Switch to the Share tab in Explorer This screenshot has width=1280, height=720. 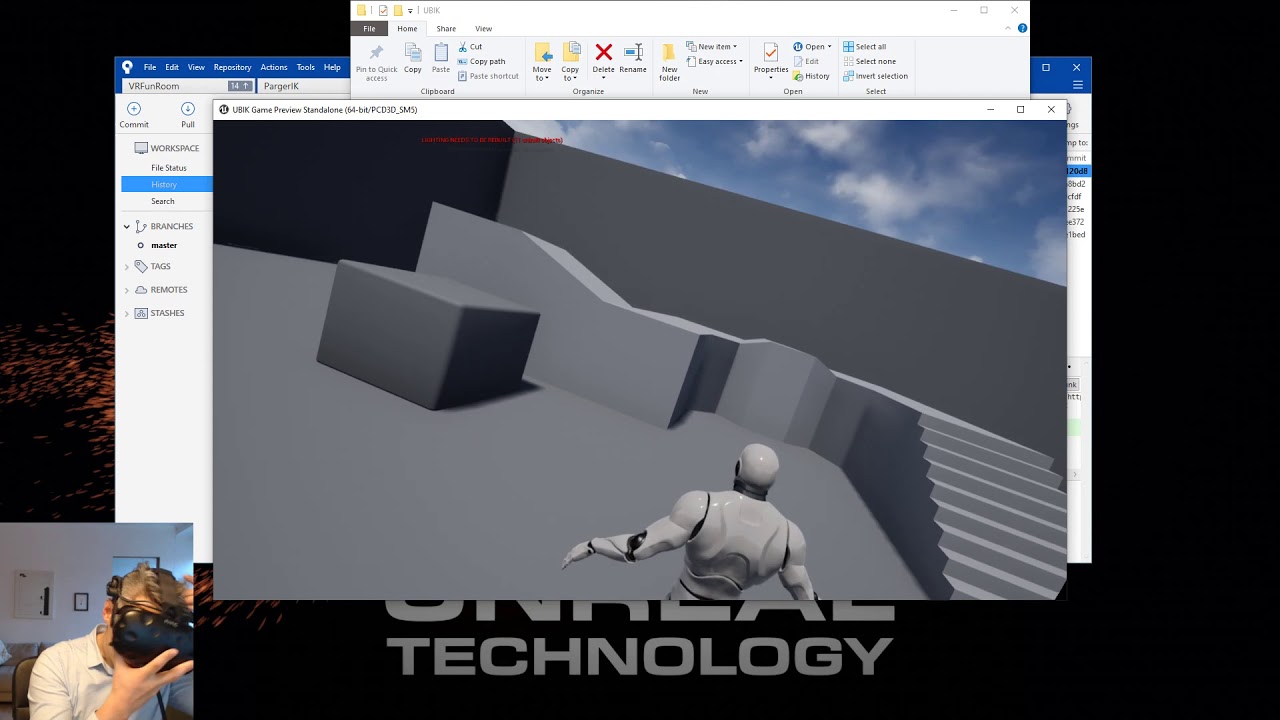[446, 29]
